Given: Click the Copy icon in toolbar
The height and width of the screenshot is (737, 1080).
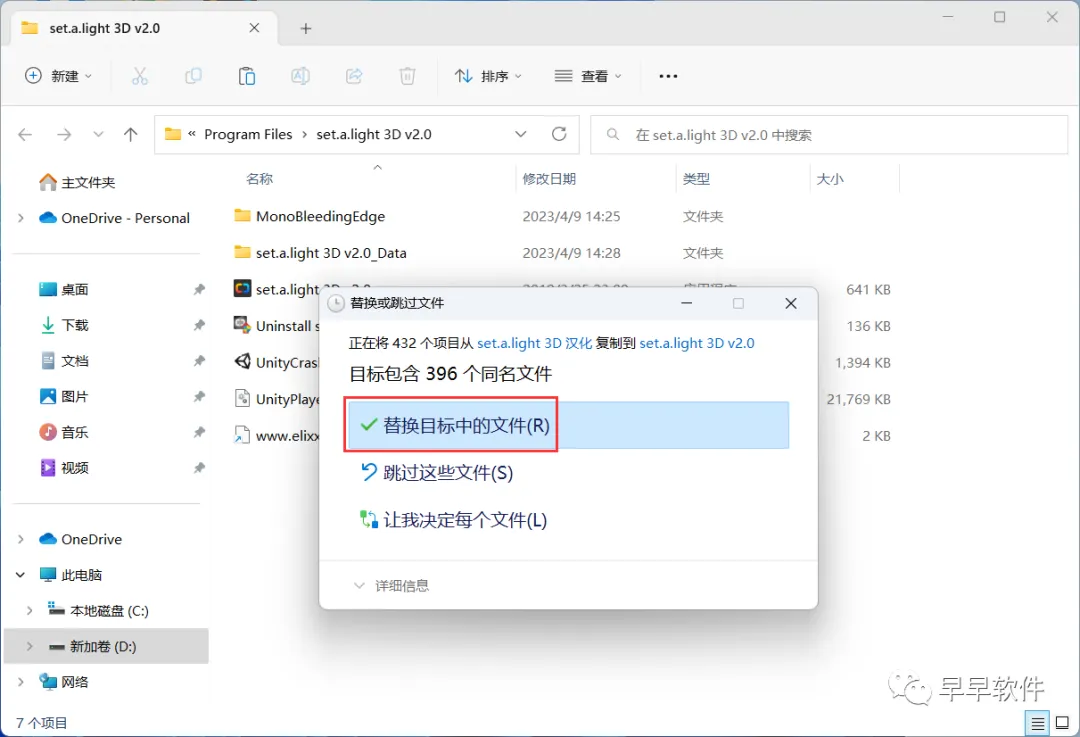Looking at the screenshot, I should point(194,76).
